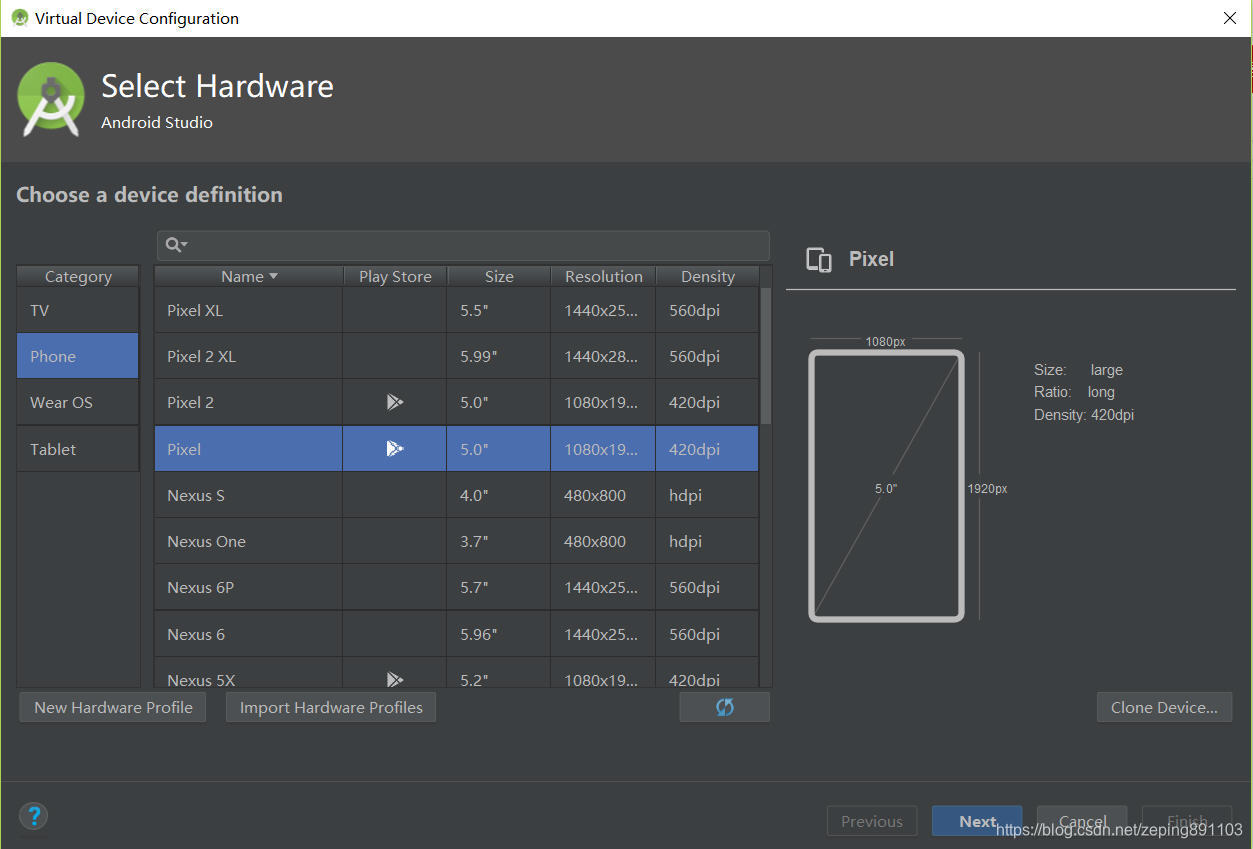Select the Nexus One device row
The image size is (1253, 849).
457,541
